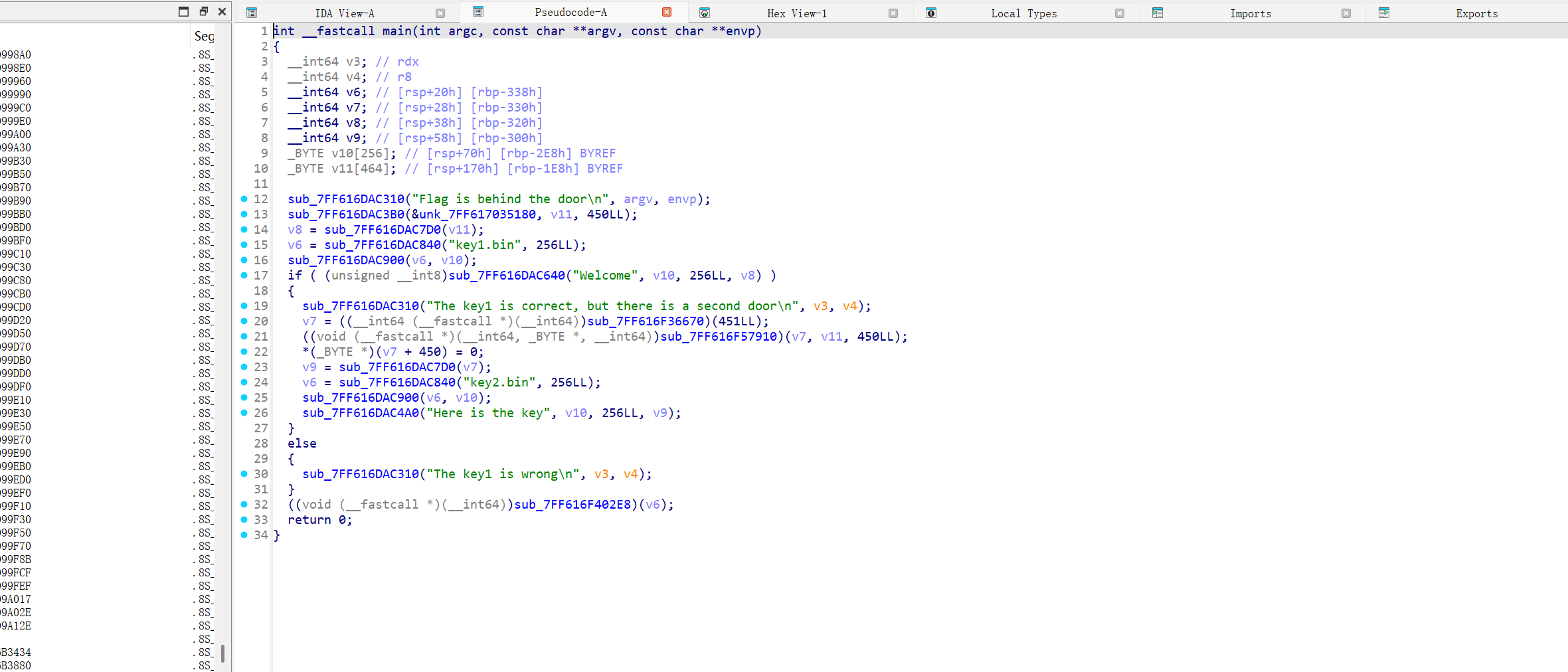Viewport: 1568px width, 672px height.
Task: Click sub_7FF616DAC4A0 on line 26
Action: coord(361,413)
